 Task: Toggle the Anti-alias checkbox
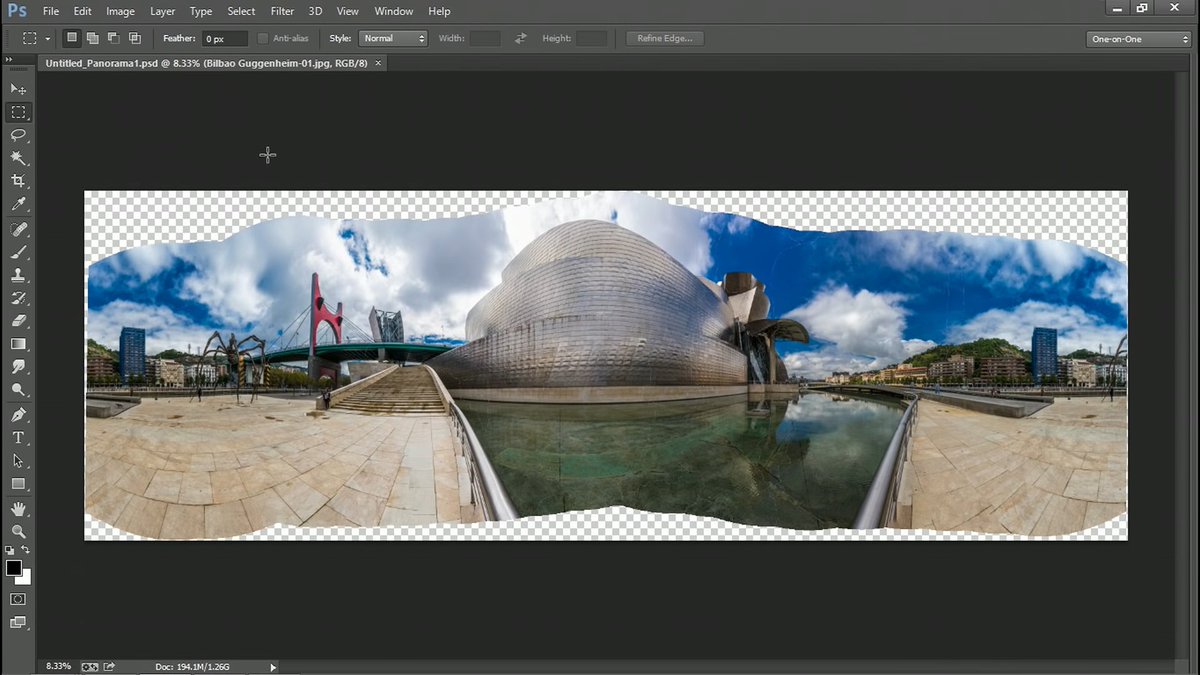coord(263,38)
